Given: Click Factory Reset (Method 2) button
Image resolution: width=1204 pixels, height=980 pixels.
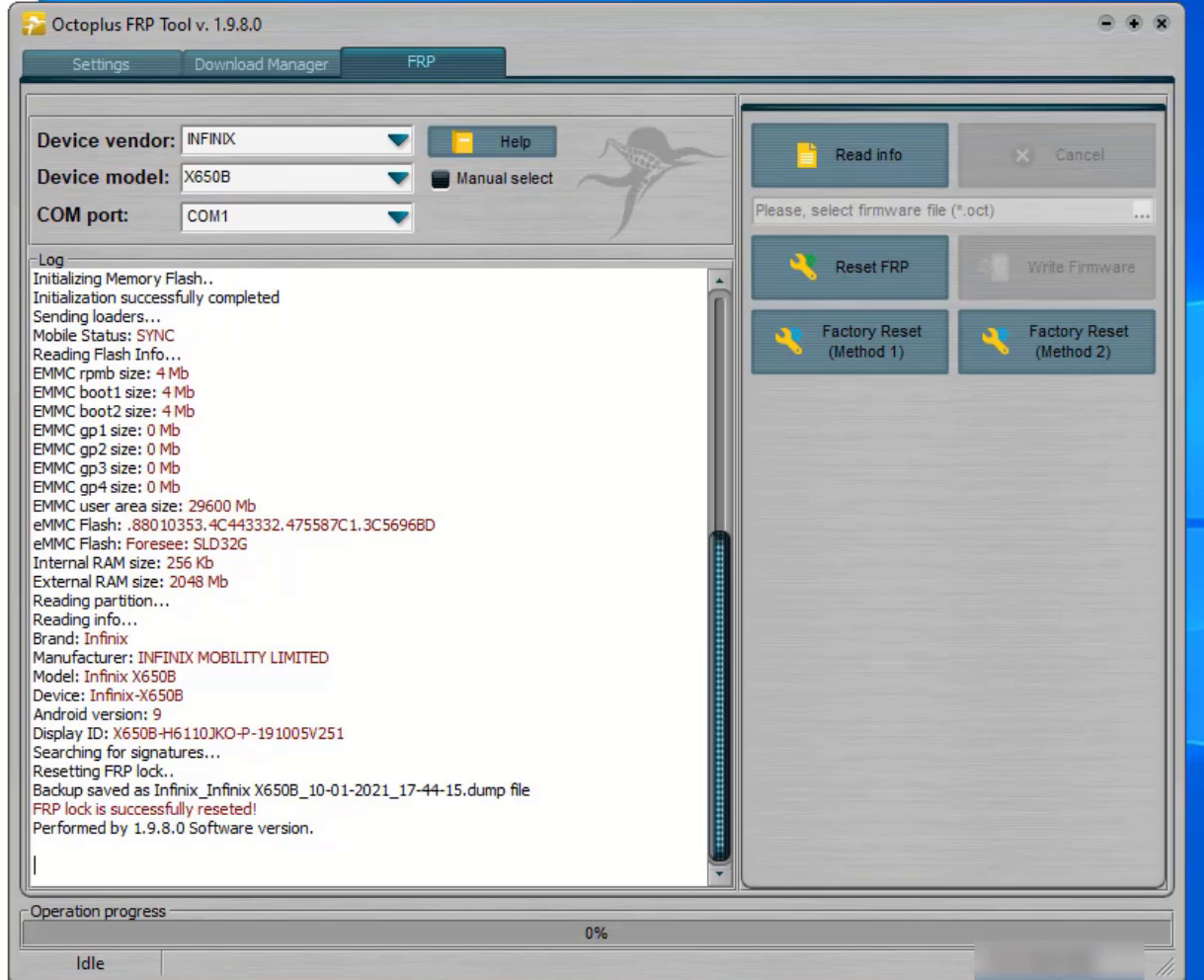Looking at the screenshot, I should pos(1056,342).
